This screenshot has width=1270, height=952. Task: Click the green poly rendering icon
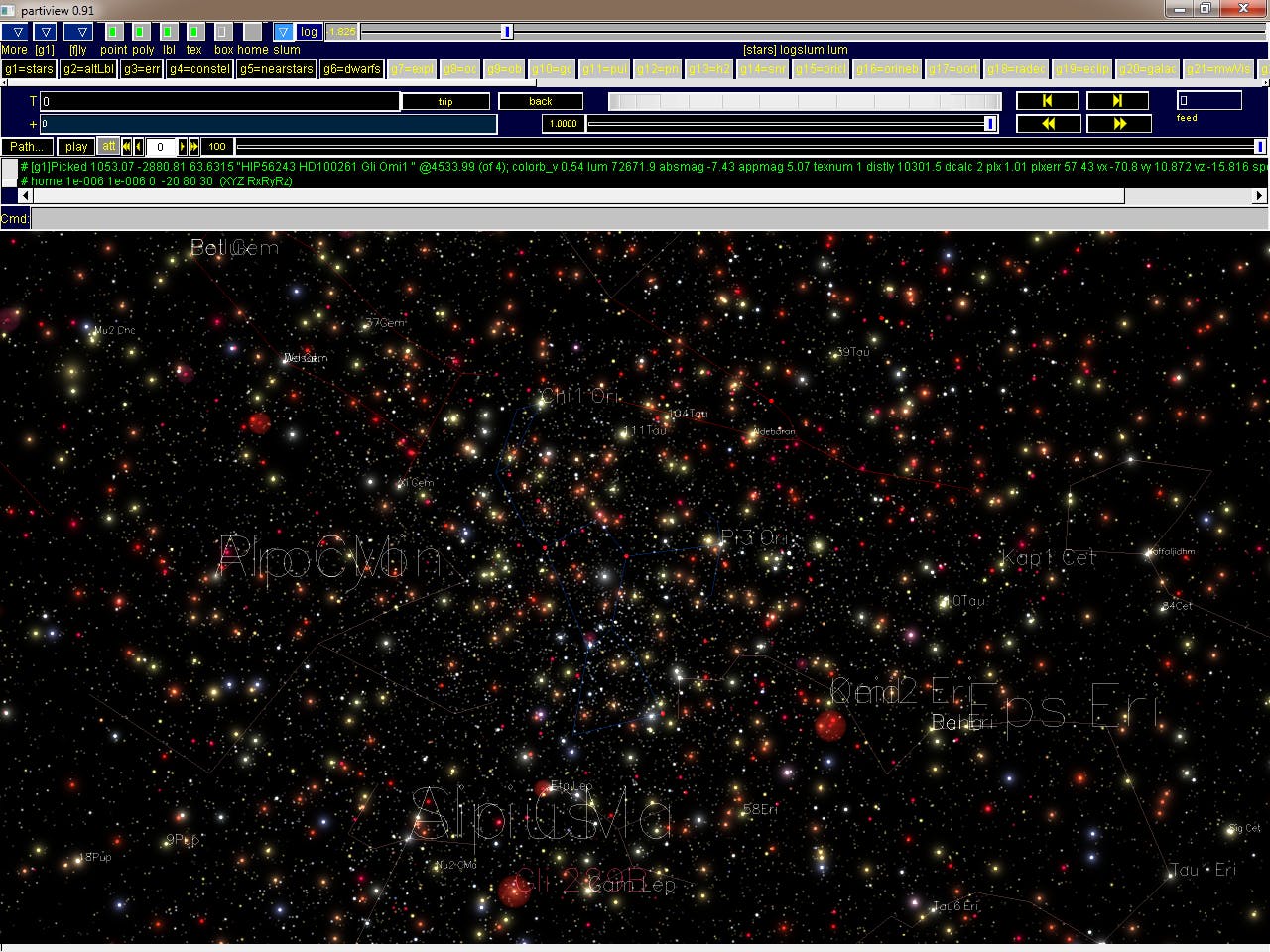point(139,31)
